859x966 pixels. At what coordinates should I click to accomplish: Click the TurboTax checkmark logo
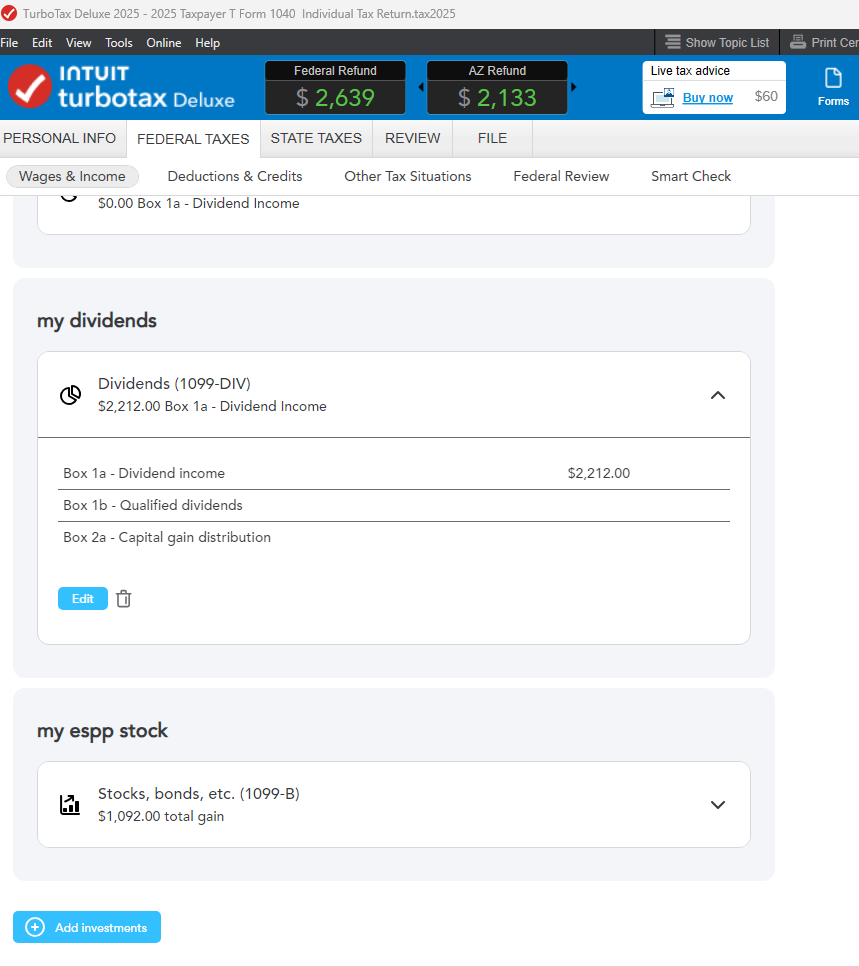click(x=29, y=87)
